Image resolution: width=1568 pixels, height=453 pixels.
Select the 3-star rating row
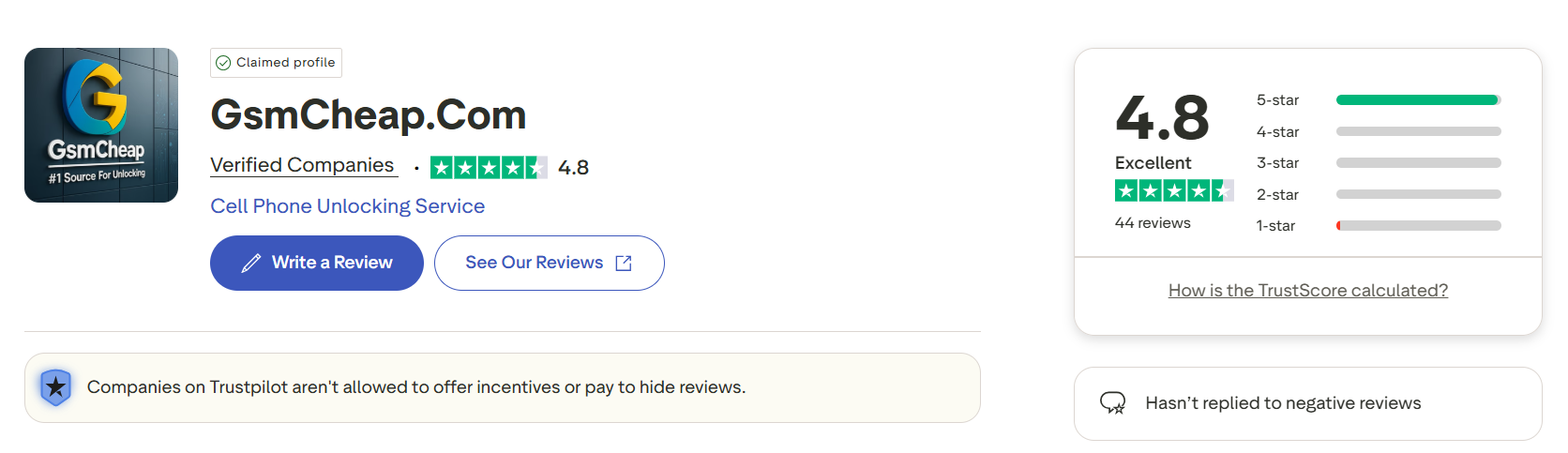[x=1379, y=163]
